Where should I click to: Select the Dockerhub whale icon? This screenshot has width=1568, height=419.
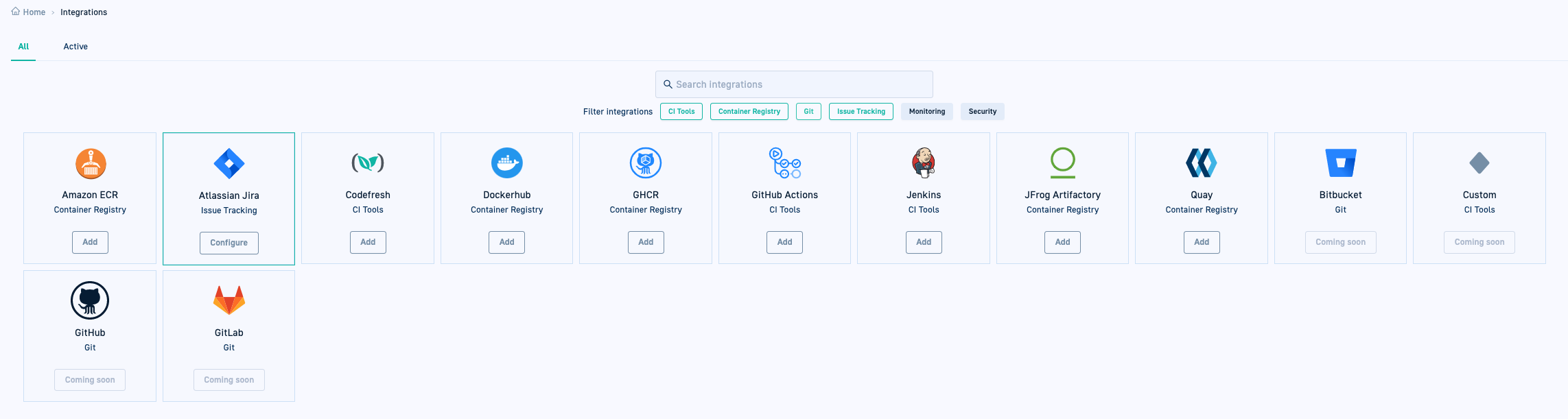coord(506,163)
